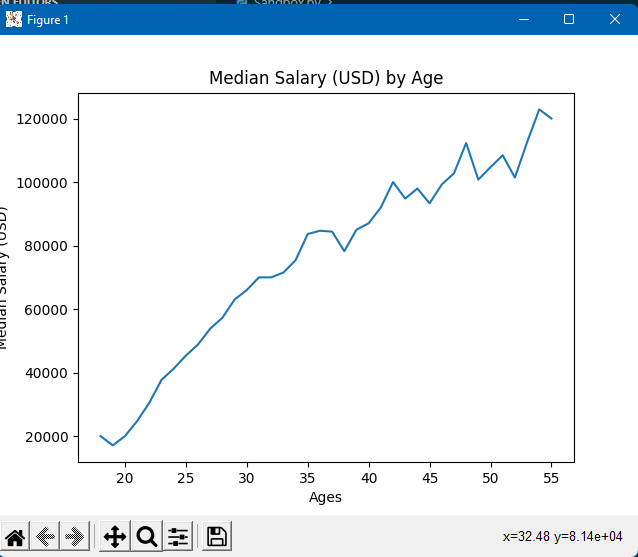638x557 pixels.
Task: Click the line's dip near age 38
Action: tap(344, 251)
